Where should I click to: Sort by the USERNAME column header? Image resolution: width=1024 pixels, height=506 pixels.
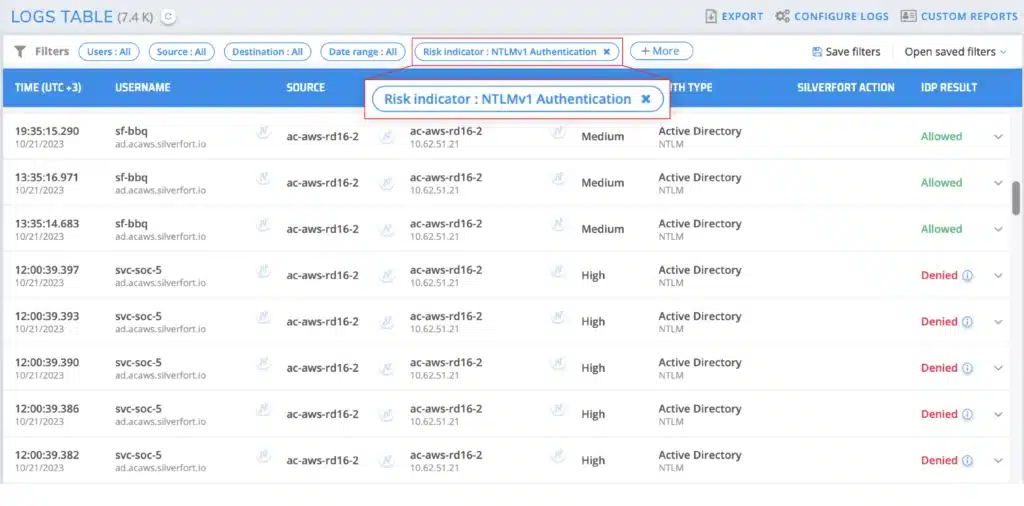coord(142,87)
